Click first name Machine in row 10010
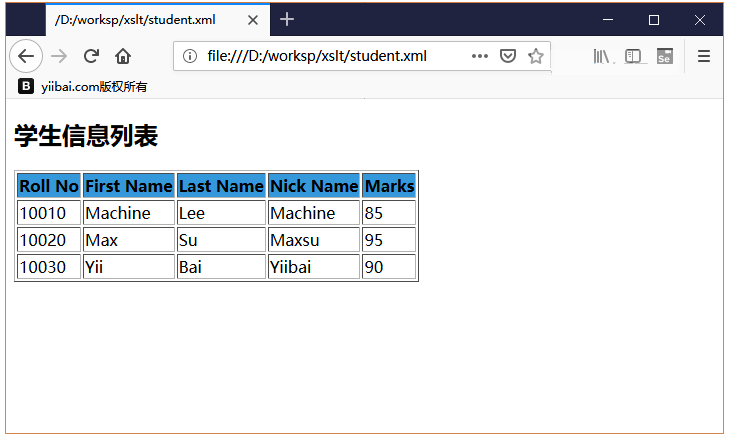Screen dimensions: 729x437 pos(129,213)
